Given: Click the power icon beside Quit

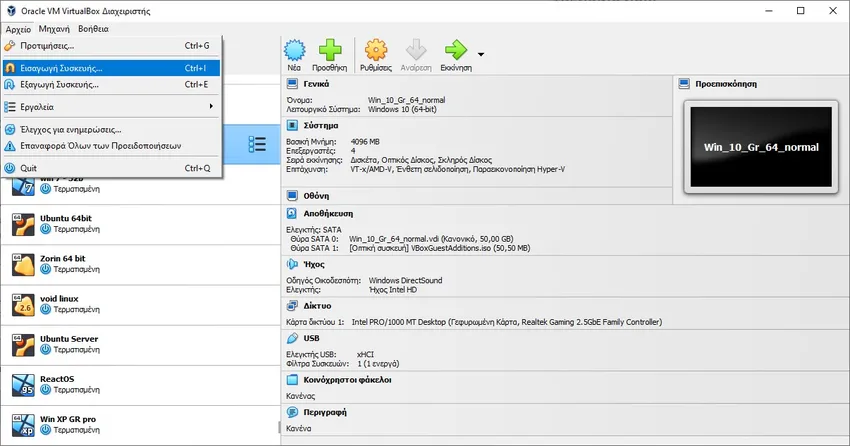Looking at the screenshot, I should click(10, 168).
